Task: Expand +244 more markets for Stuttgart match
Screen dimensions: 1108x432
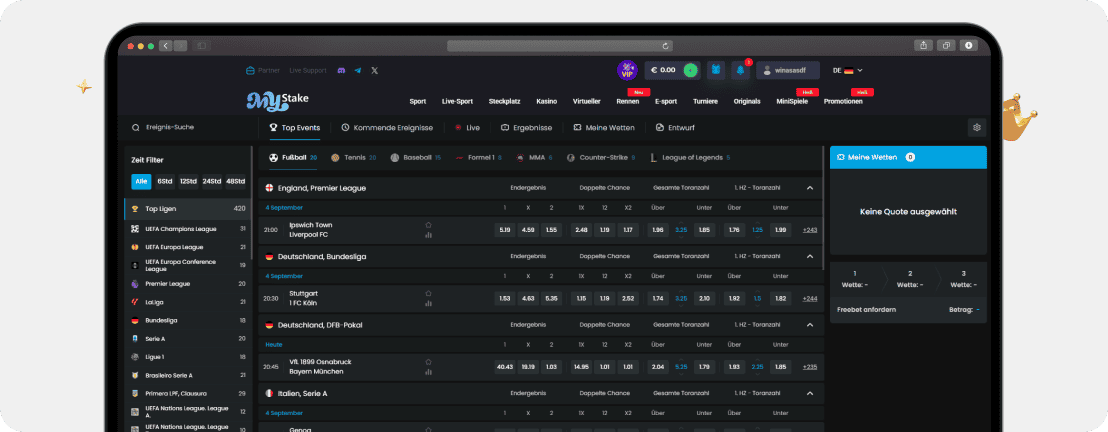Action: (810, 298)
